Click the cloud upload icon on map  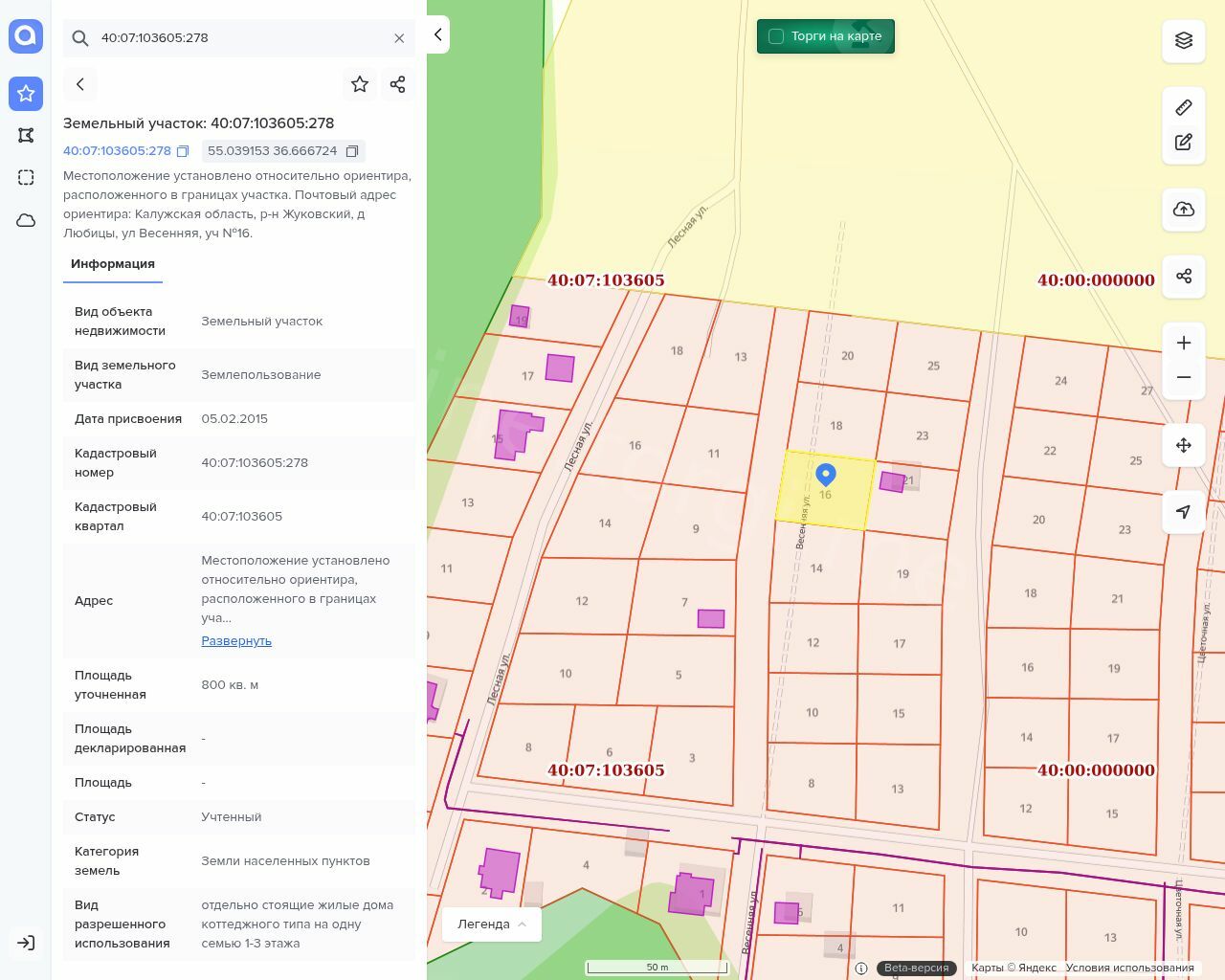coord(1183,210)
